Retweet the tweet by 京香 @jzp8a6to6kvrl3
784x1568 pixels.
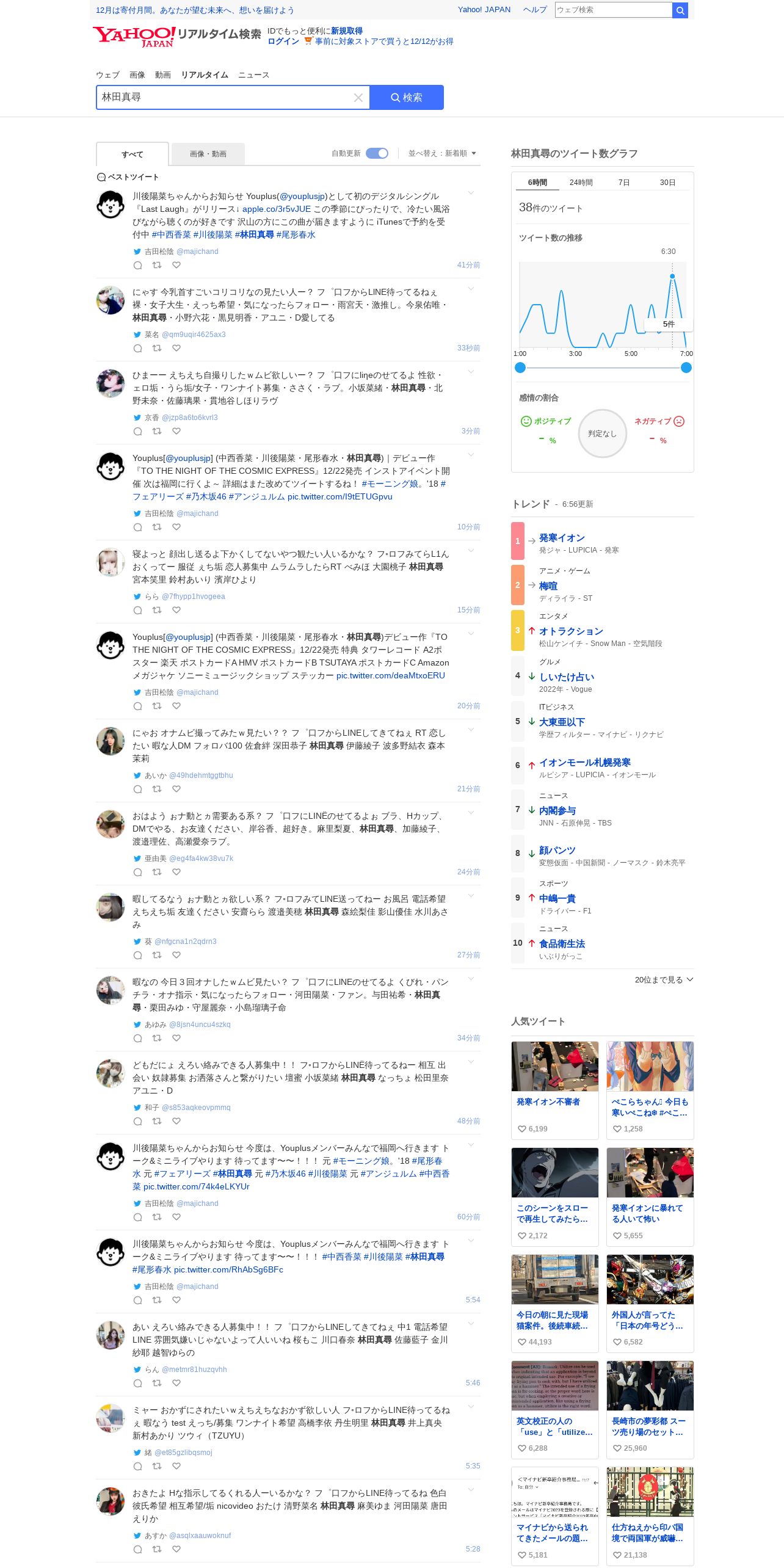157,431
